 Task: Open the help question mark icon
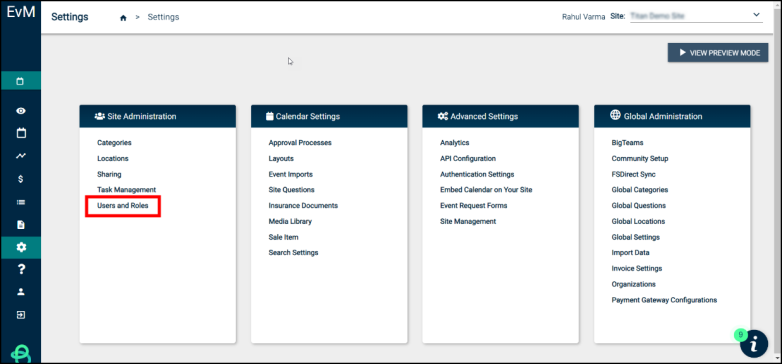21,270
